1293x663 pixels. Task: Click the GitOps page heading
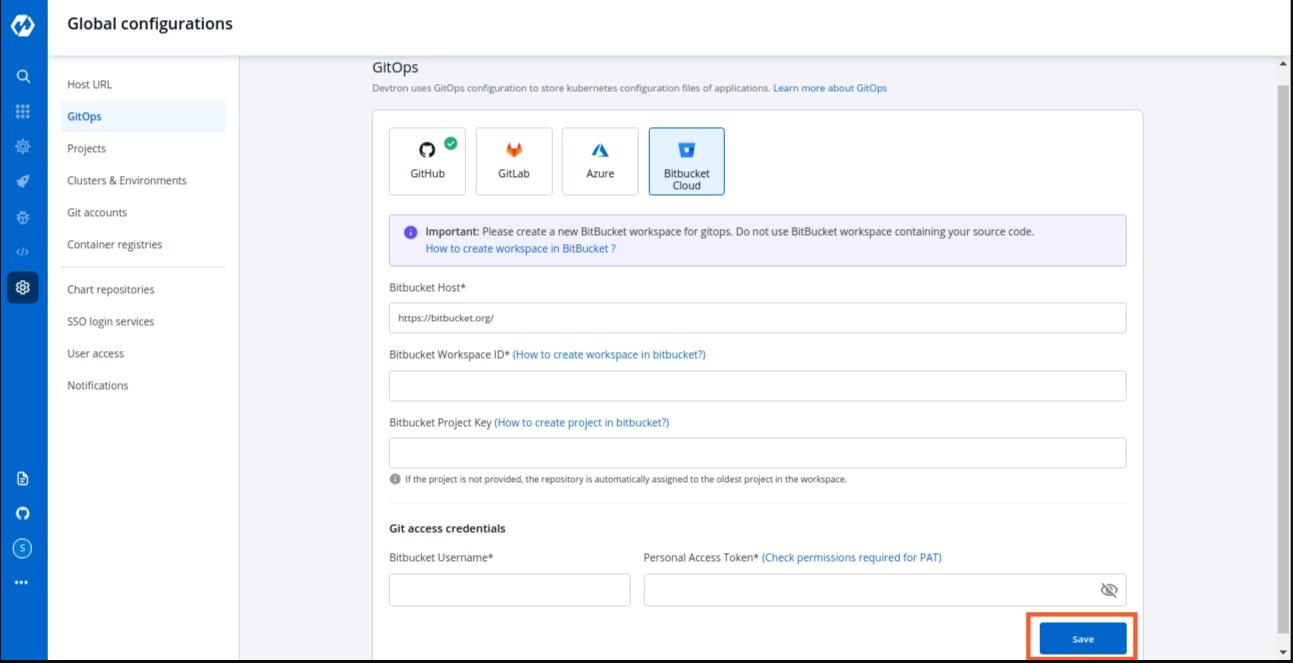(395, 68)
